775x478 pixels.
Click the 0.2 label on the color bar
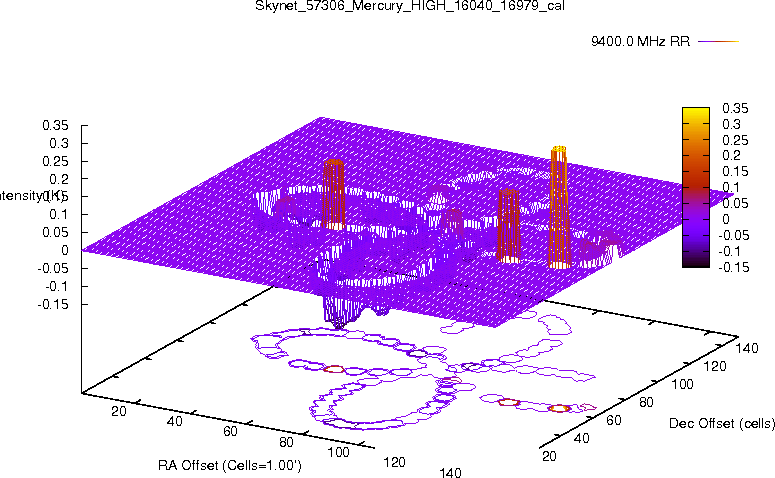[x=732, y=155]
